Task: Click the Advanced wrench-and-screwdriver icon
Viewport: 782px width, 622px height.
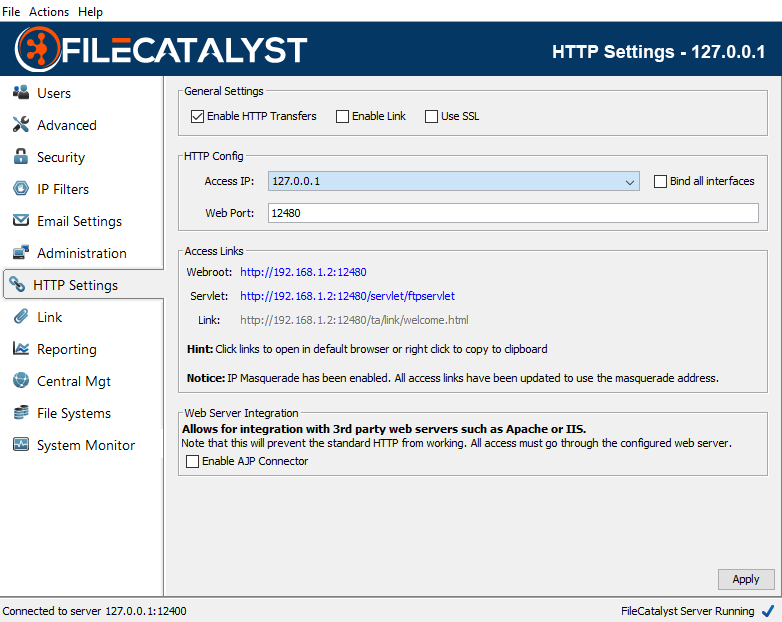Action: 21,124
